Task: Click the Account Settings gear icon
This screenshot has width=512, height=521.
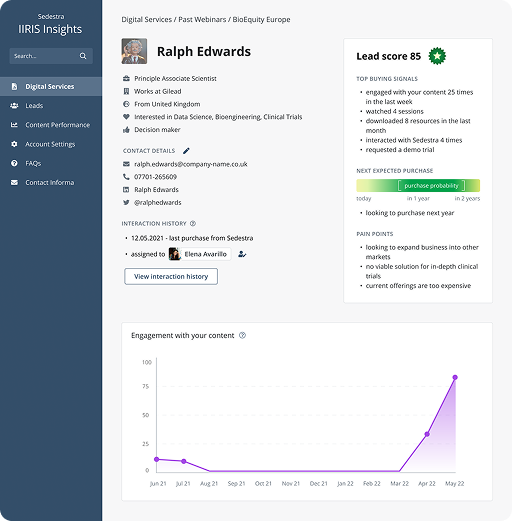Action: point(14,144)
